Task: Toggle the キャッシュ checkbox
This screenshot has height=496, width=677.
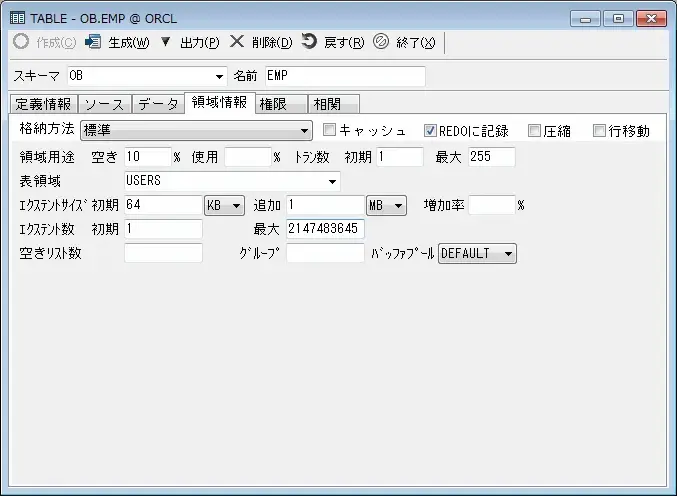Action: click(x=329, y=130)
